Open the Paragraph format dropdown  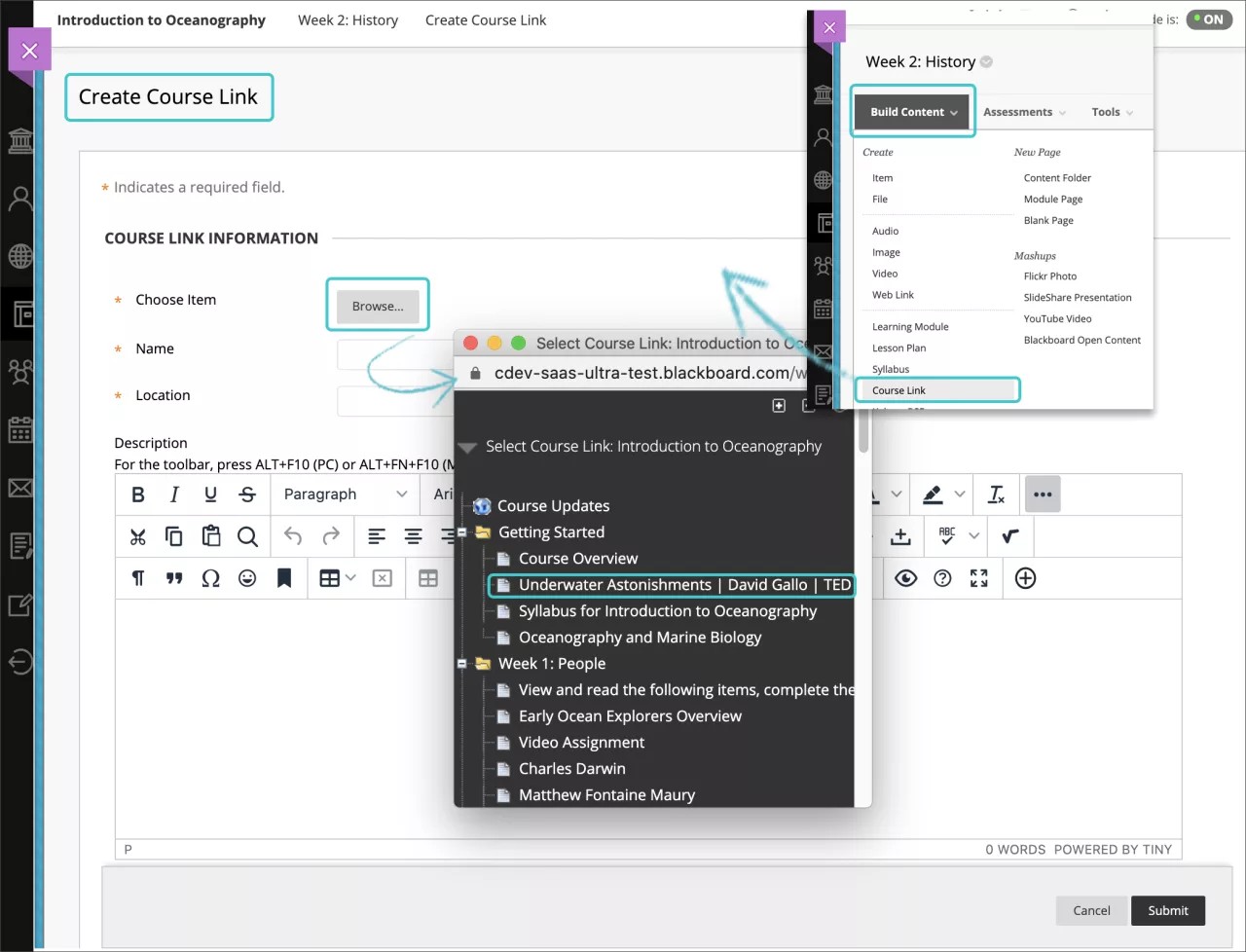345,494
